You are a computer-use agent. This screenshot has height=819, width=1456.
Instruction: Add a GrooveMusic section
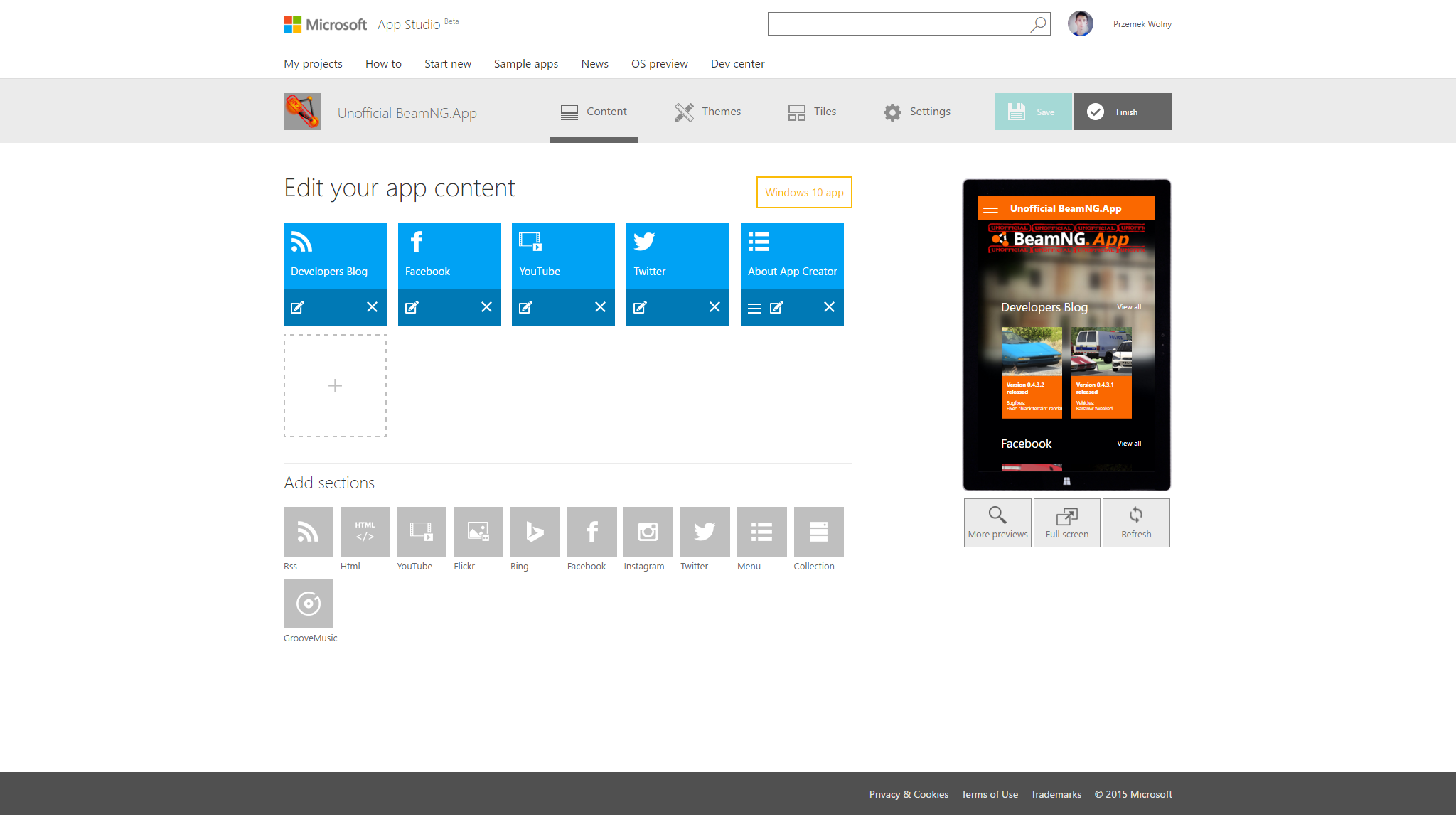click(x=309, y=604)
